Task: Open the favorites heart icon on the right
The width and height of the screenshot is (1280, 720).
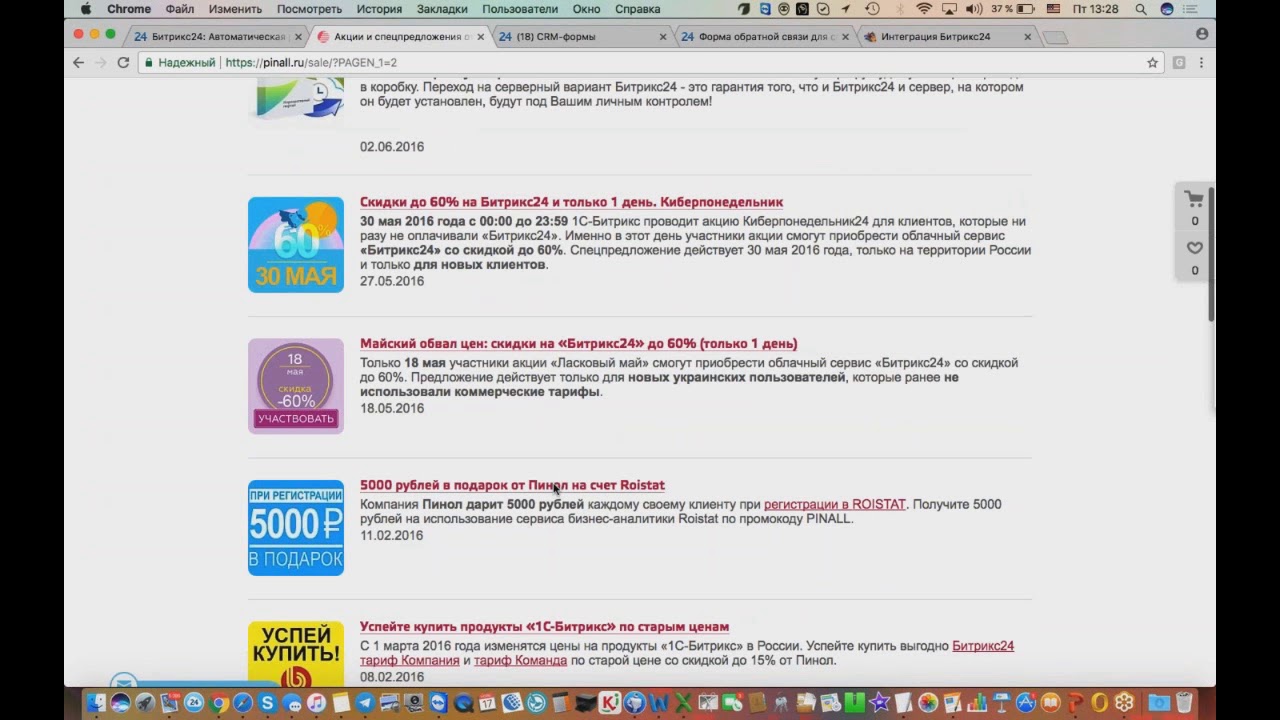Action: 1194,248
